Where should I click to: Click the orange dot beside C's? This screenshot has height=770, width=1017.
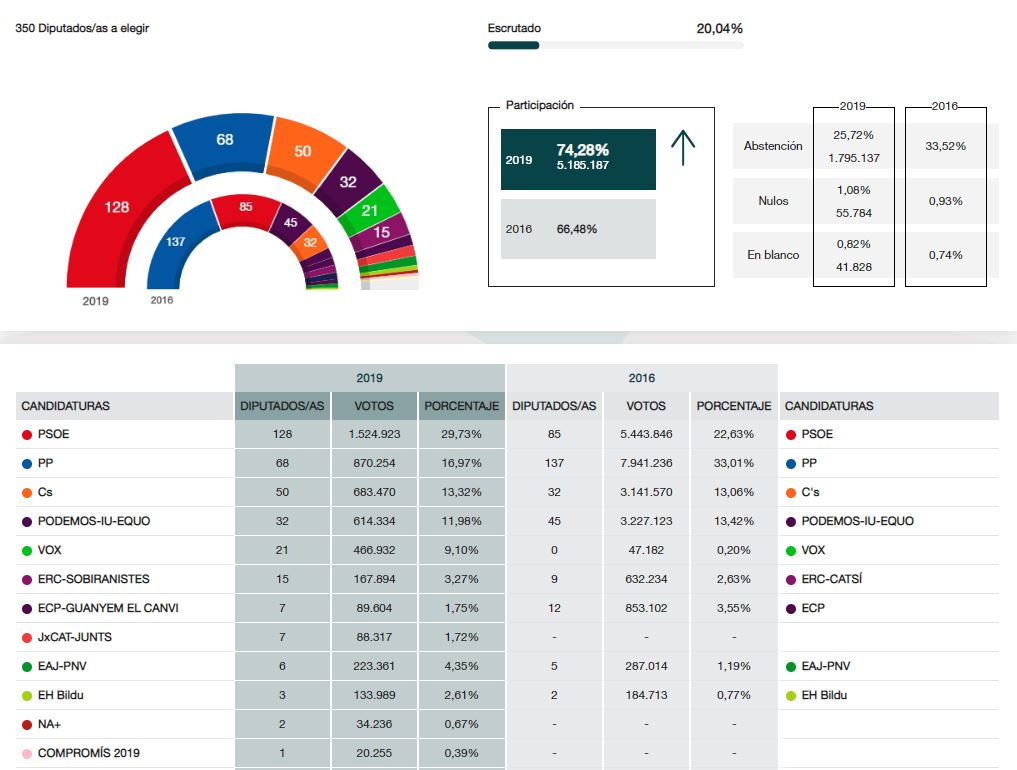click(790, 492)
